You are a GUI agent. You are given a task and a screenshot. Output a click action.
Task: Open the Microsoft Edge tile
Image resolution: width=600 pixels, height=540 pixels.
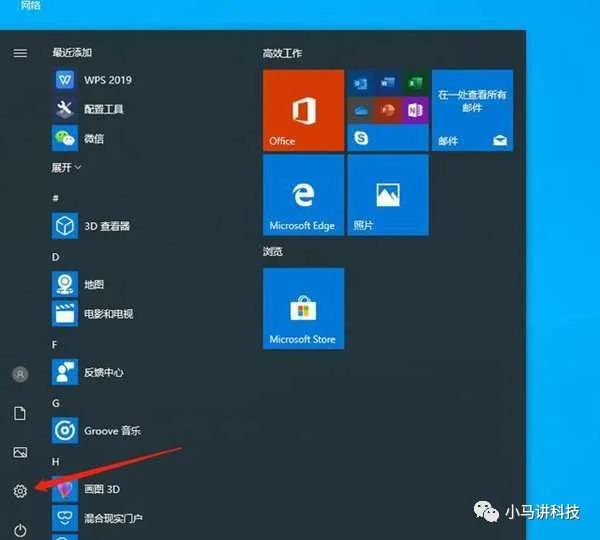[303, 195]
